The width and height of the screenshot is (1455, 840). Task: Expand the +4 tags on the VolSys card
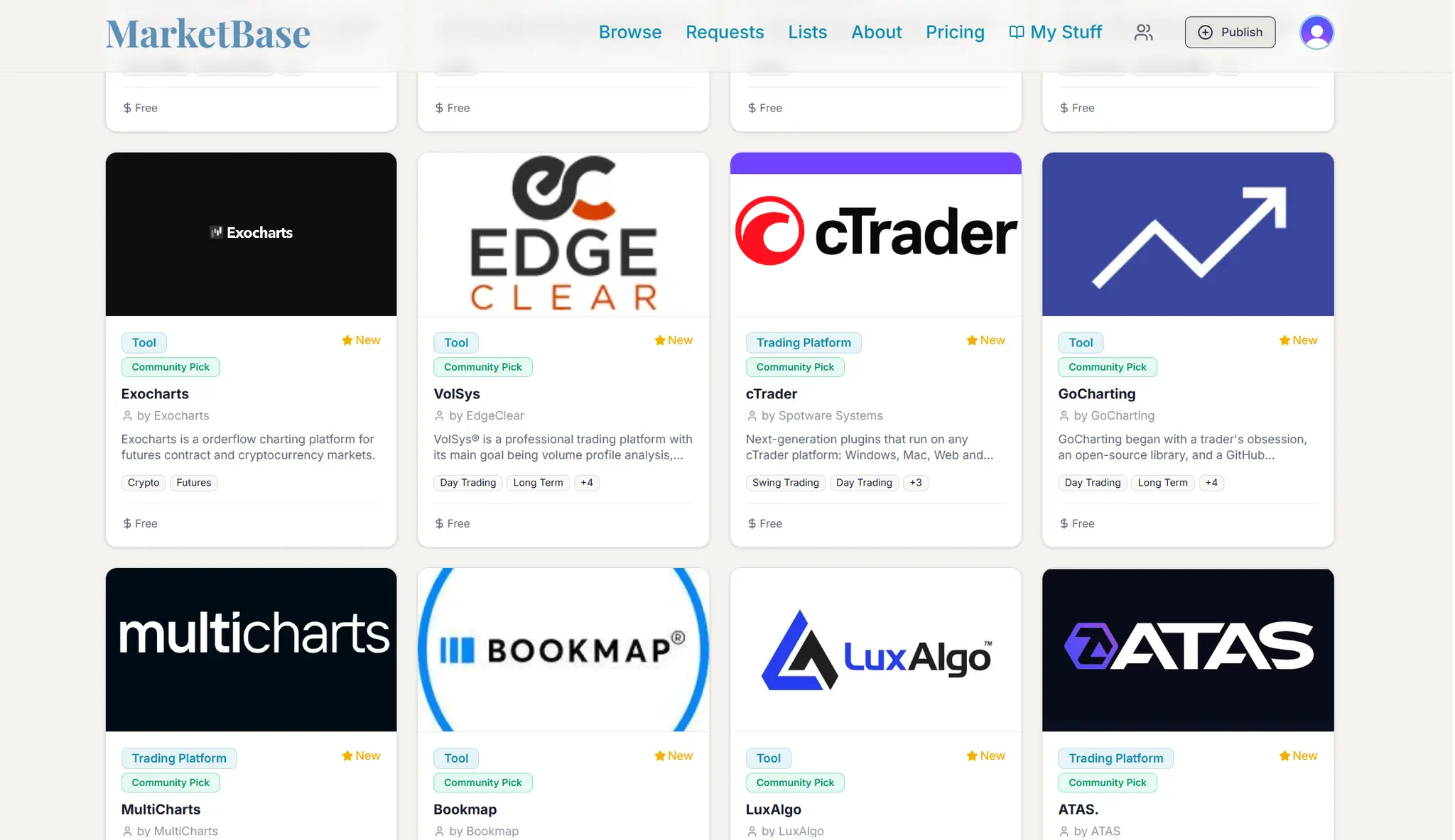coord(587,482)
